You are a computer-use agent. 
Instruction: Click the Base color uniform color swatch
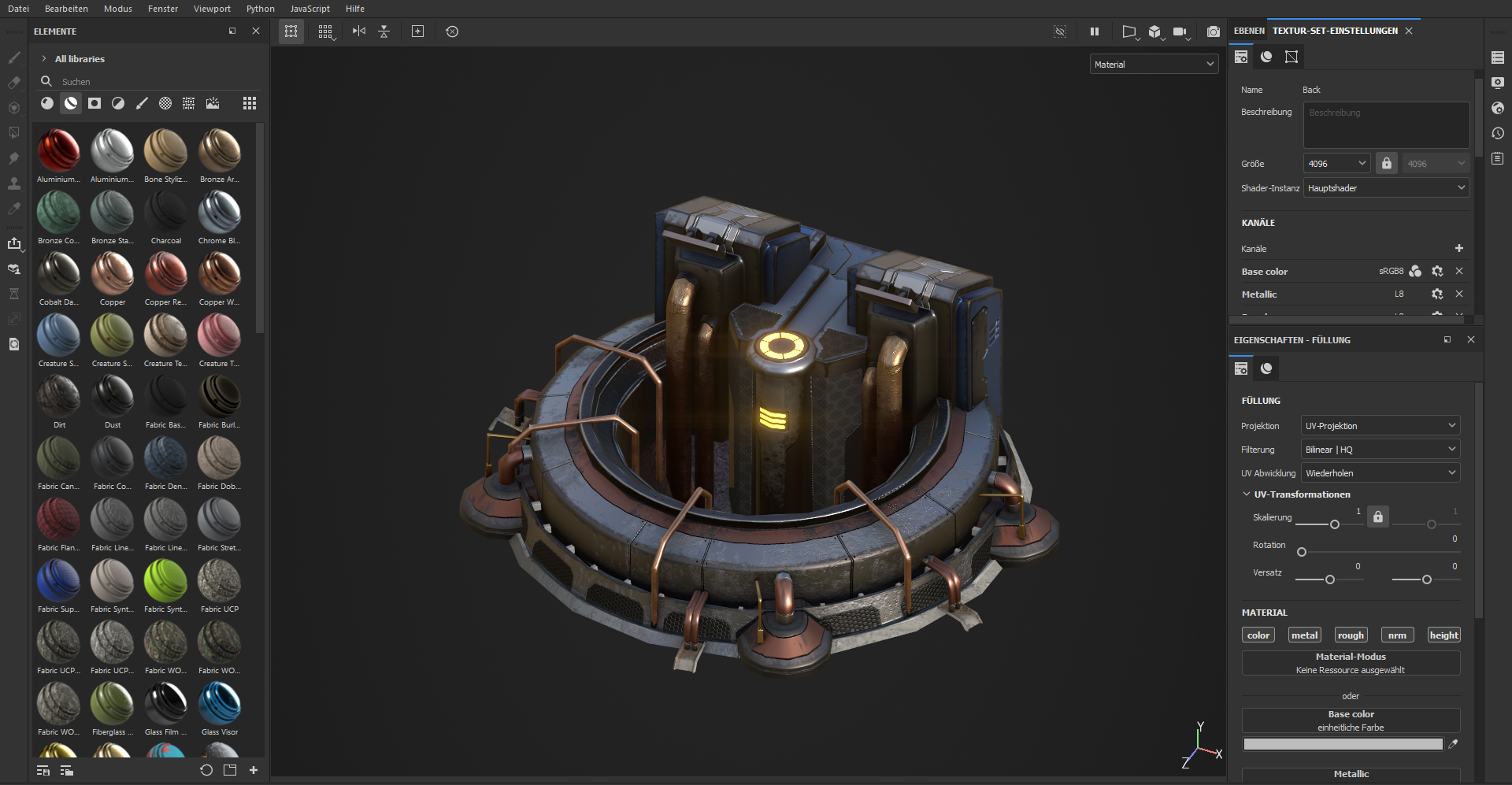1343,744
